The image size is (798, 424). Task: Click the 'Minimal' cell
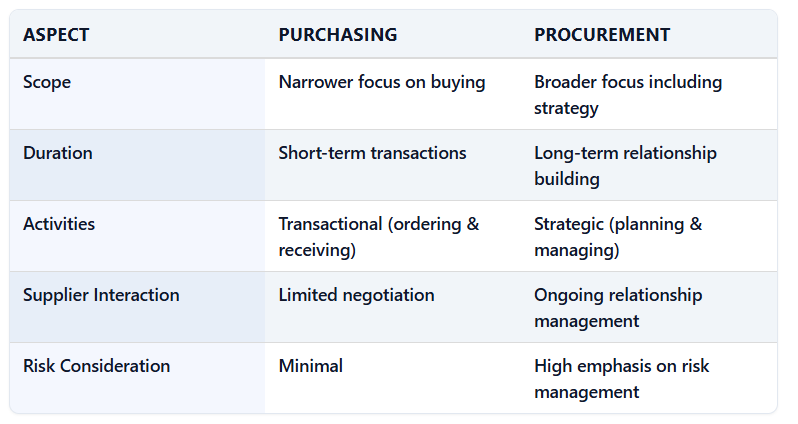pyautogui.click(x=310, y=366)
